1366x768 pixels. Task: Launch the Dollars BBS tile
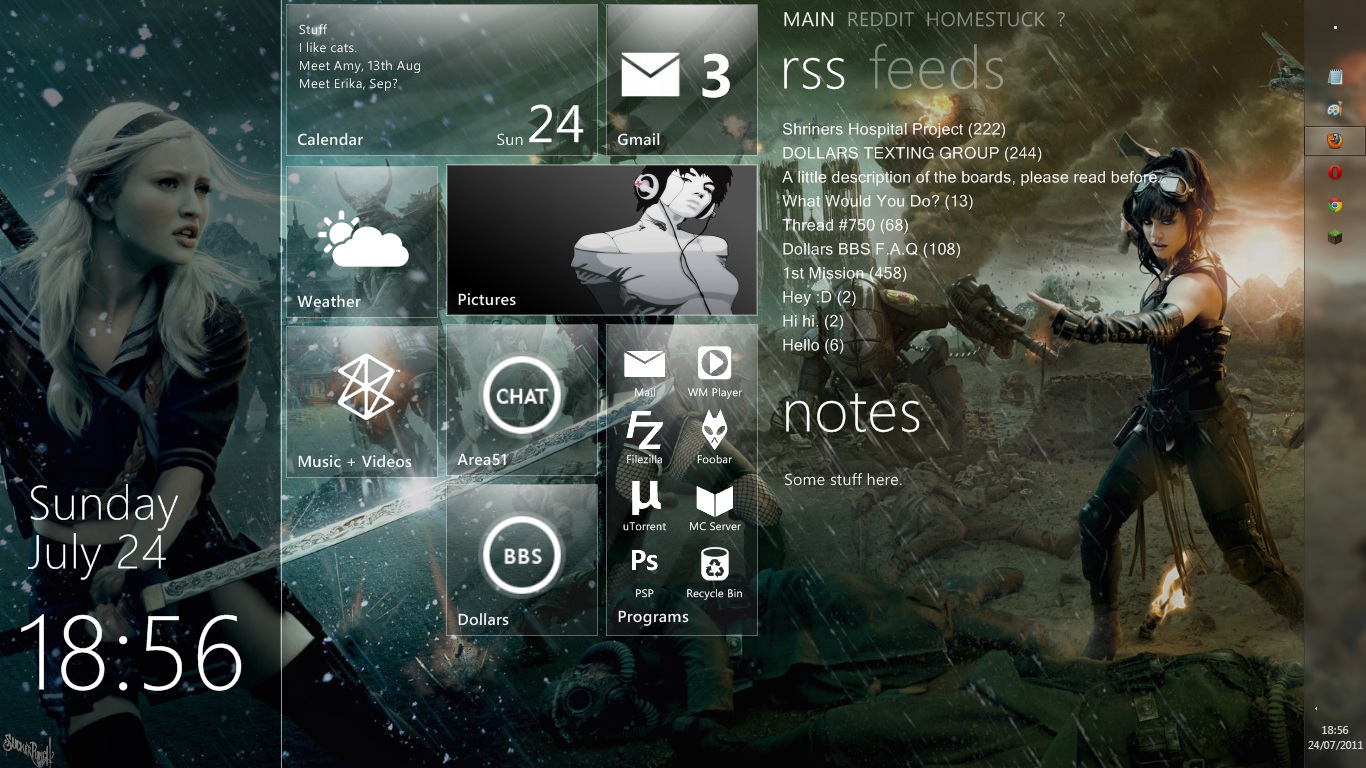(x=522, y=560)
